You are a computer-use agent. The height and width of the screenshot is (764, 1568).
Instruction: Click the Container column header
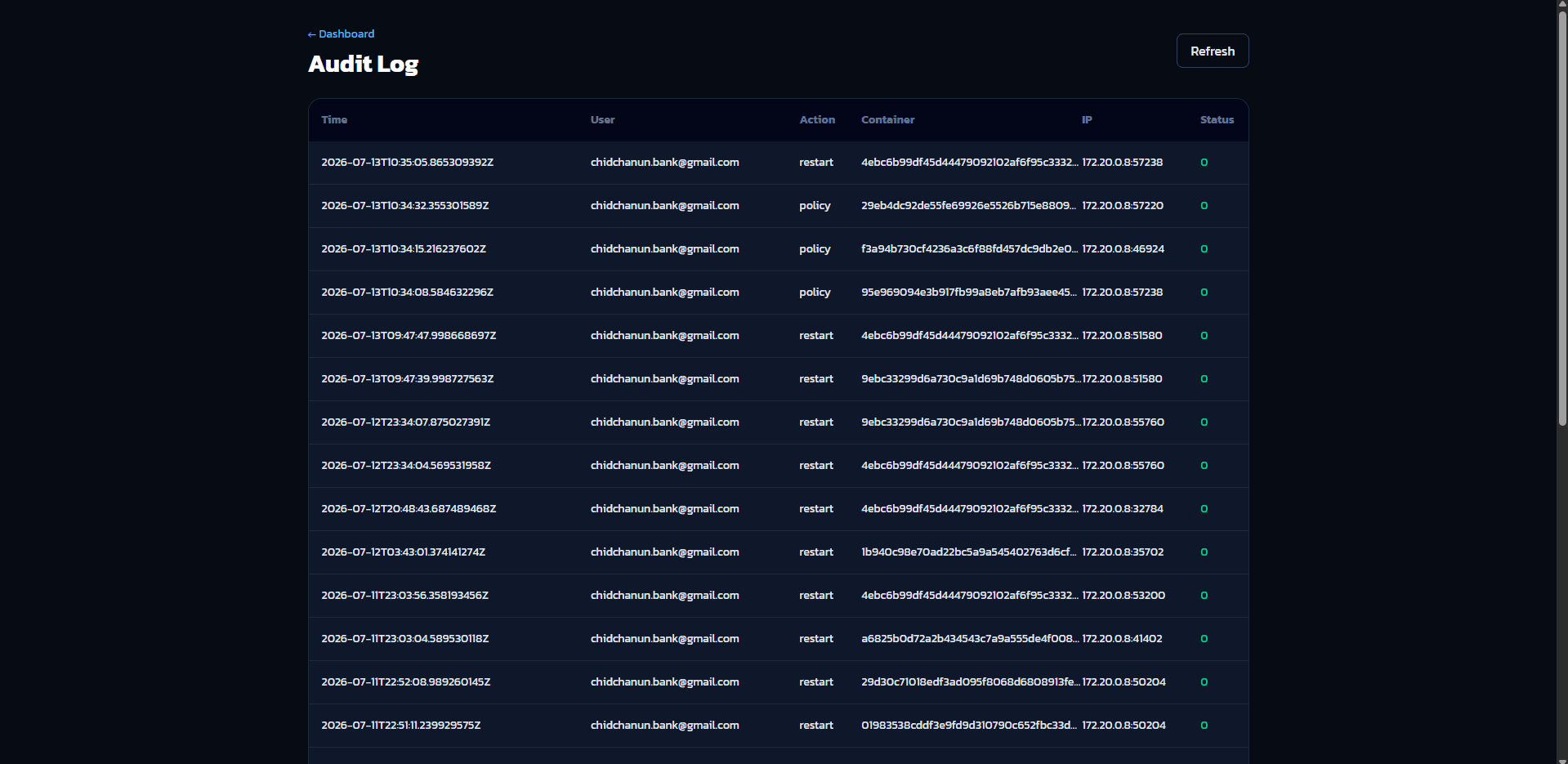coord(887,119)
